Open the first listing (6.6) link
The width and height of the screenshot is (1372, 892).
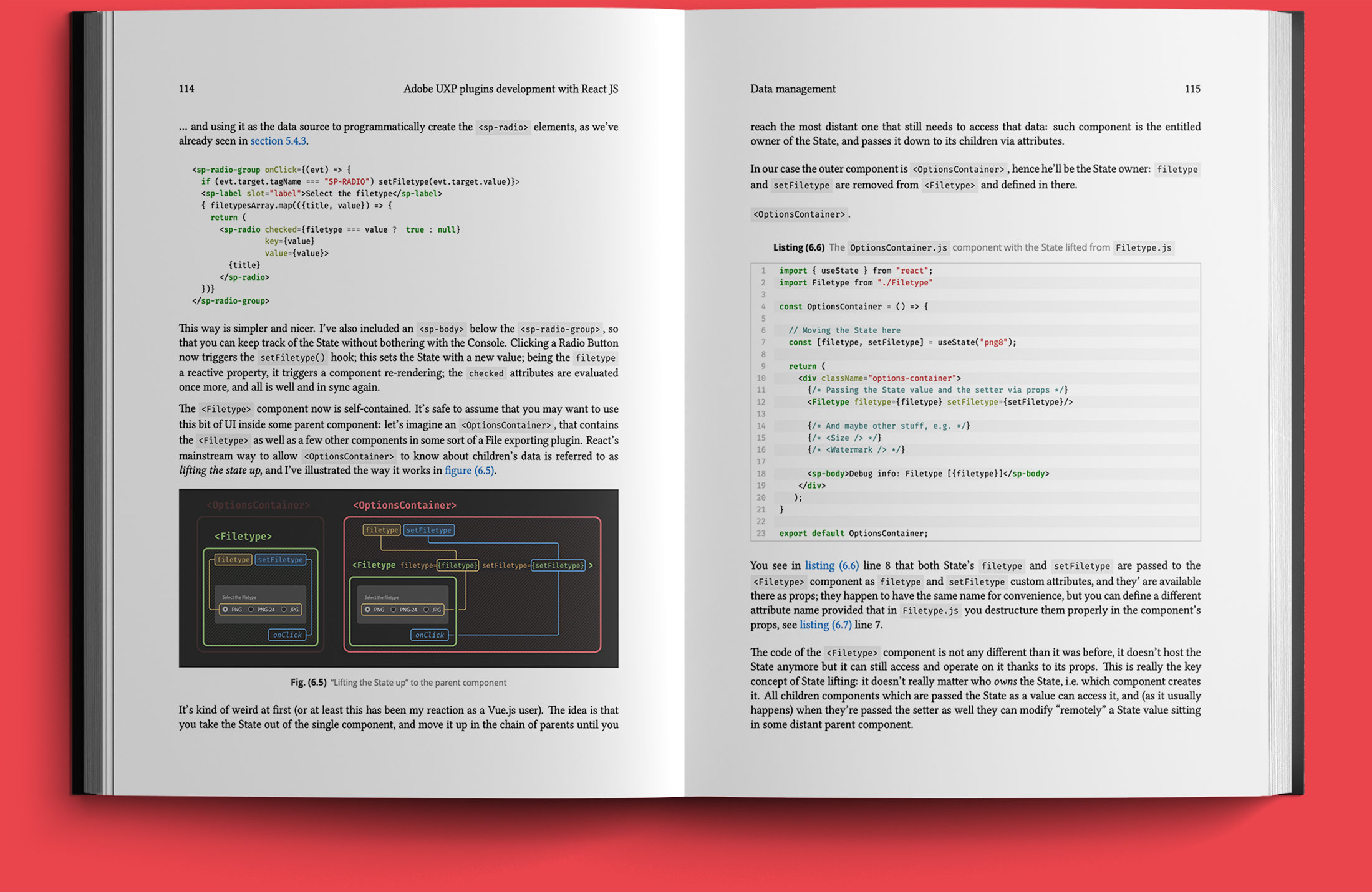point(831,565)
